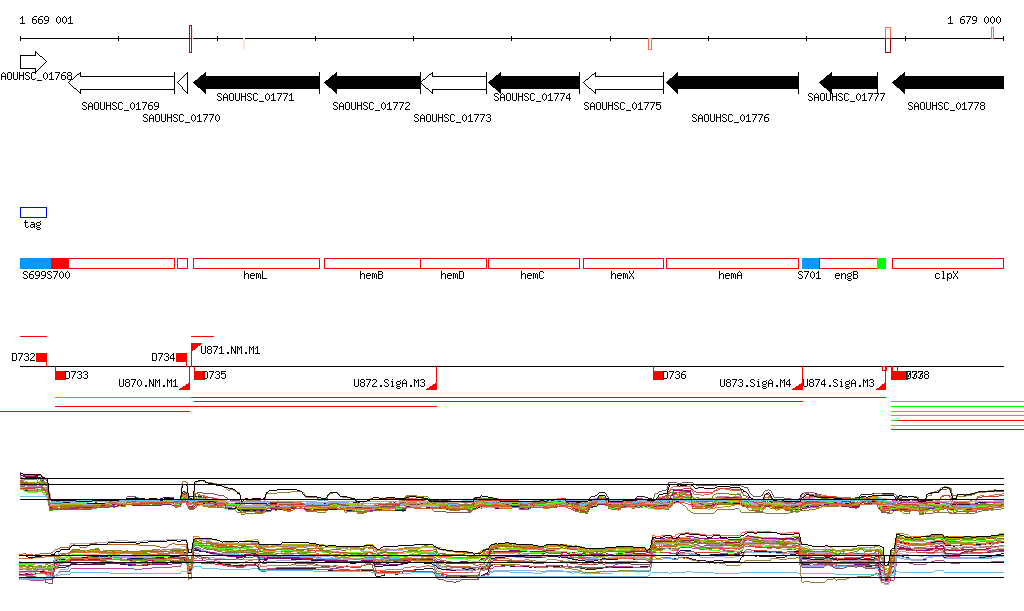Select the white SAOUHSC_01773 gene arrow
Image resolution: width=1024 pixels, height=611 pixels.
[454, 83]
